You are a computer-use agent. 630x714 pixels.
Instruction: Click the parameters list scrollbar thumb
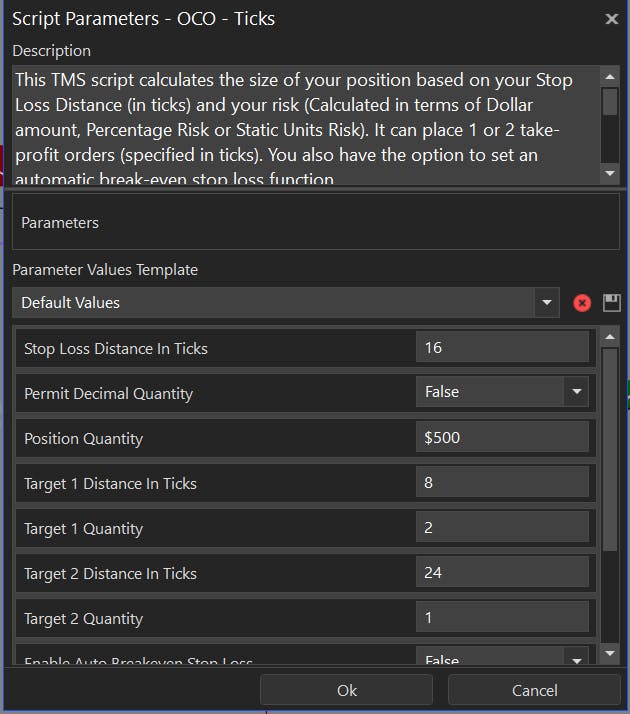pyautogui.click(x=610, y=450)
